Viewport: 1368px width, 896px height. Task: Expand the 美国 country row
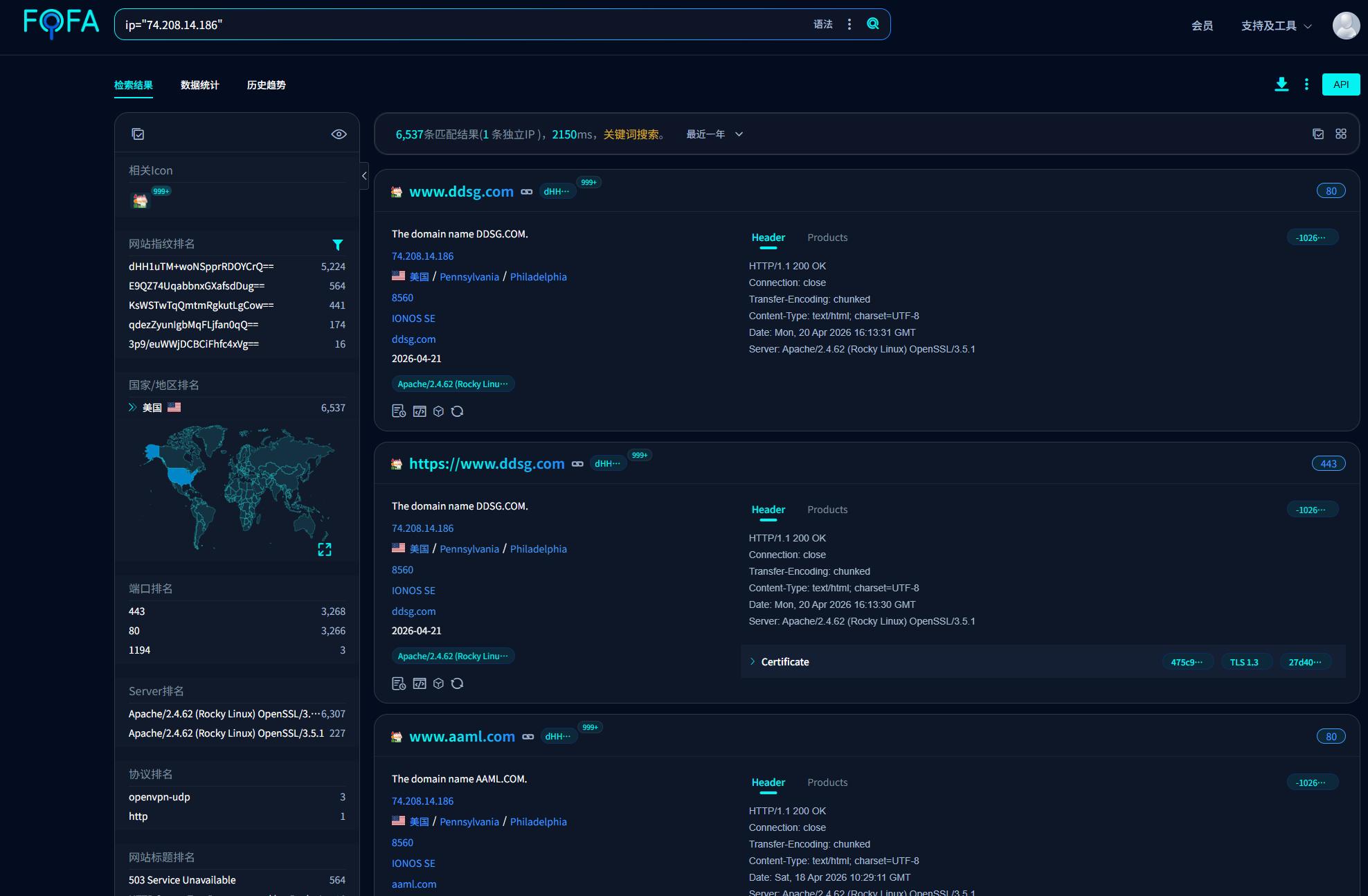click(x=132, y=407)
